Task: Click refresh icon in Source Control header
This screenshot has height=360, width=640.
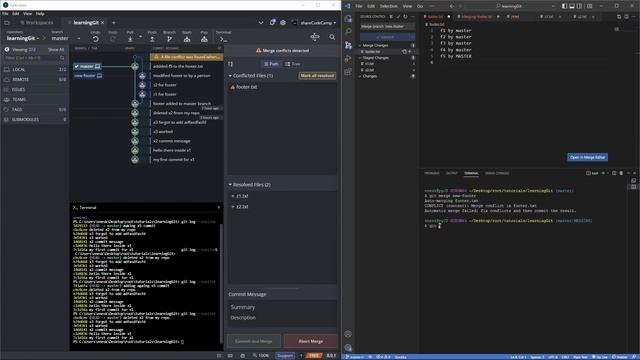Action: click(405, 17)
